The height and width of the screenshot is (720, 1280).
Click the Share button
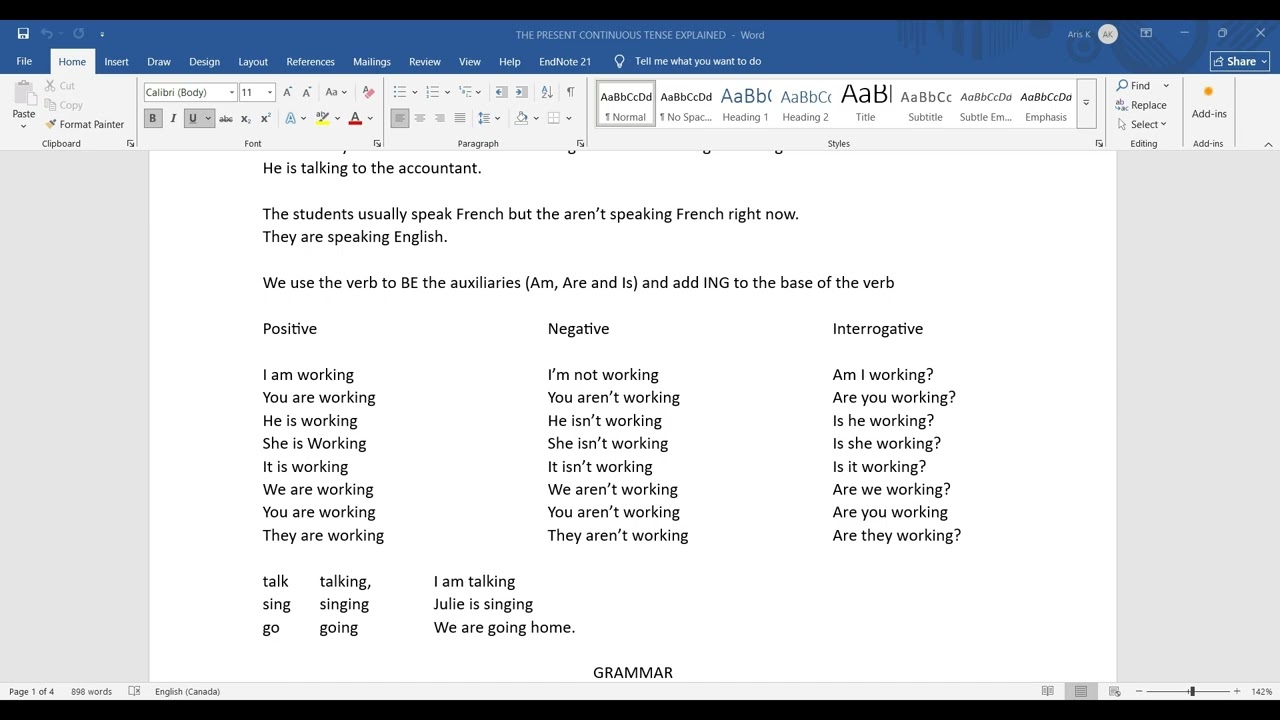[1240, 61]
